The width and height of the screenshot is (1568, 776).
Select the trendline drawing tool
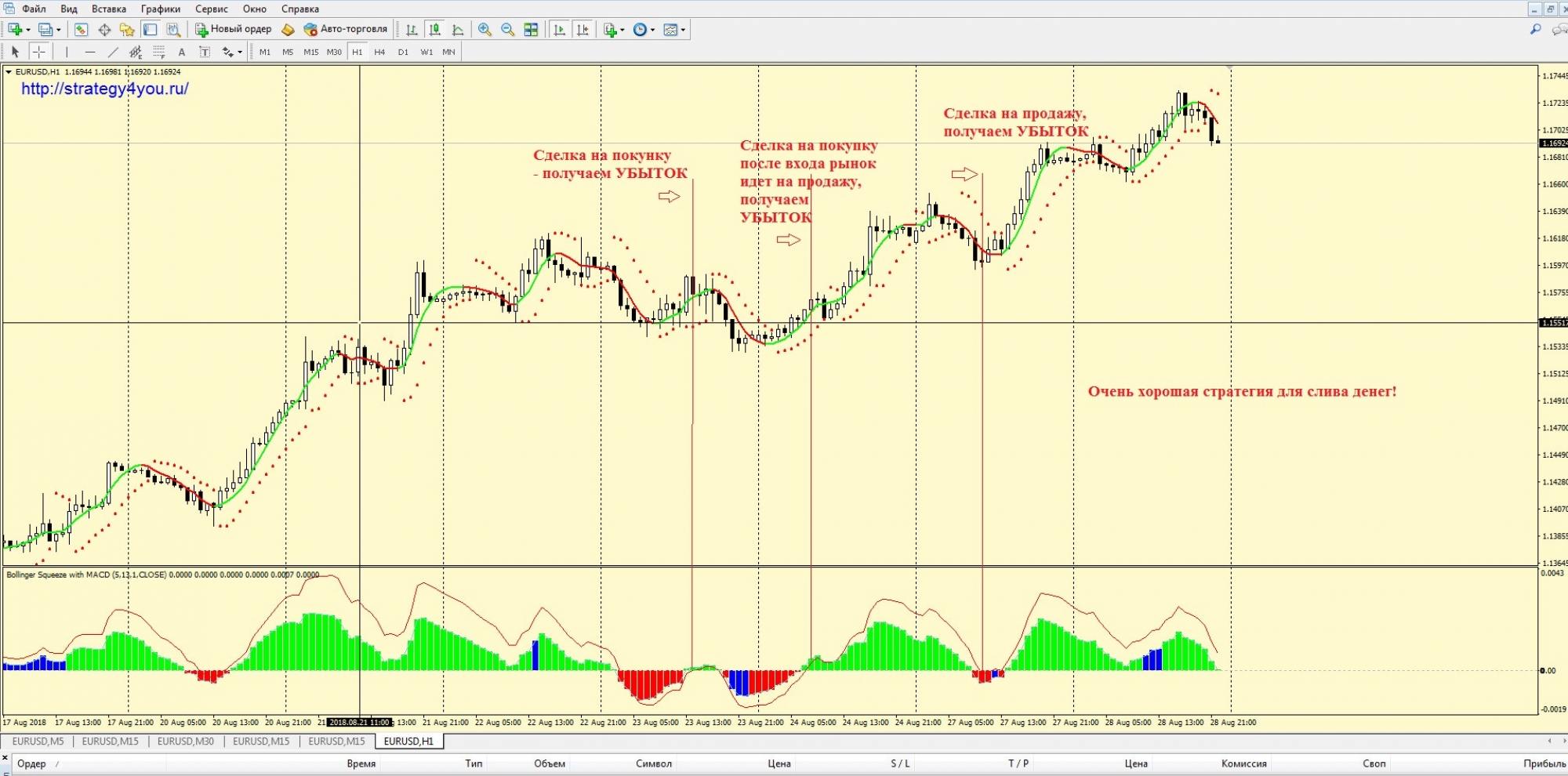(x=113, y=53)
